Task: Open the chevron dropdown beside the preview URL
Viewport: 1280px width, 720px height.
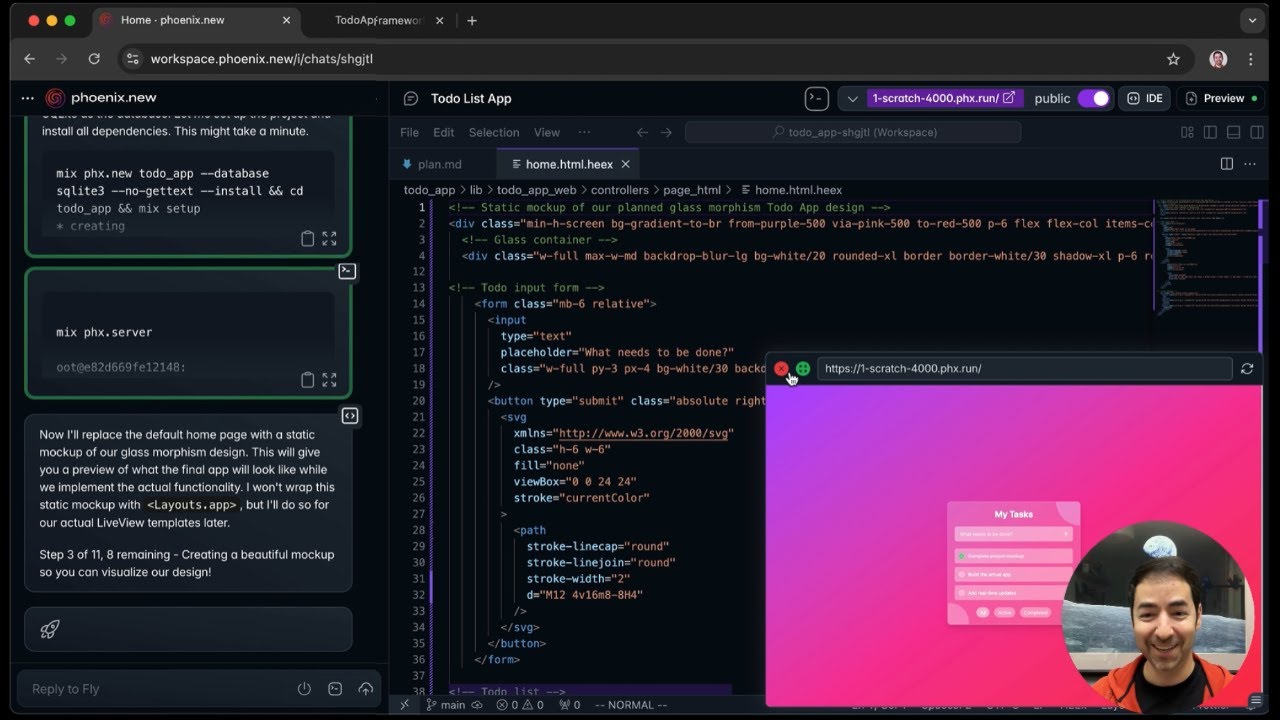Action: pyautogui.click(x=851, y=98)
